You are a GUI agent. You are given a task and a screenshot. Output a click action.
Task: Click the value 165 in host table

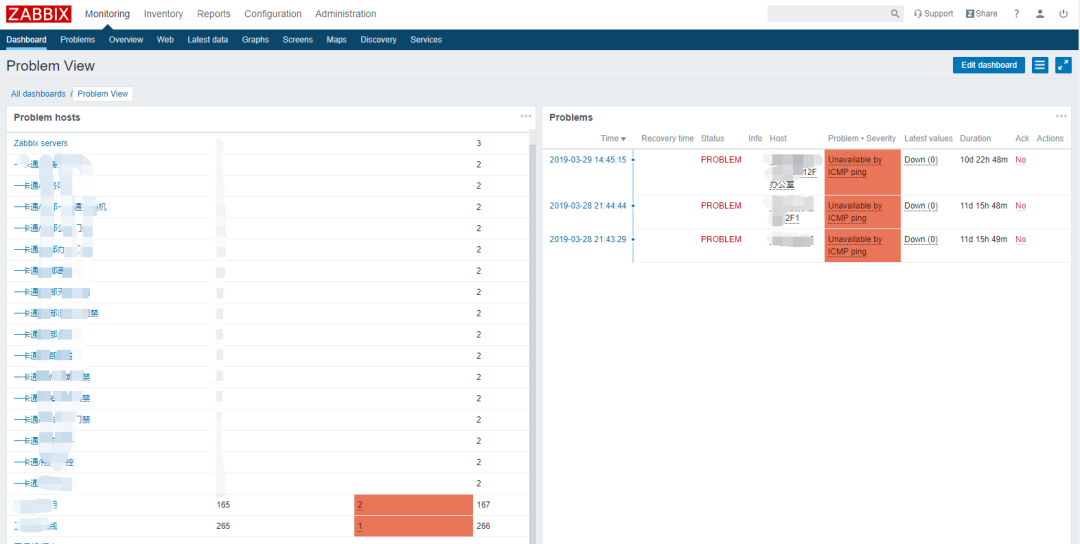pos(223,505)
